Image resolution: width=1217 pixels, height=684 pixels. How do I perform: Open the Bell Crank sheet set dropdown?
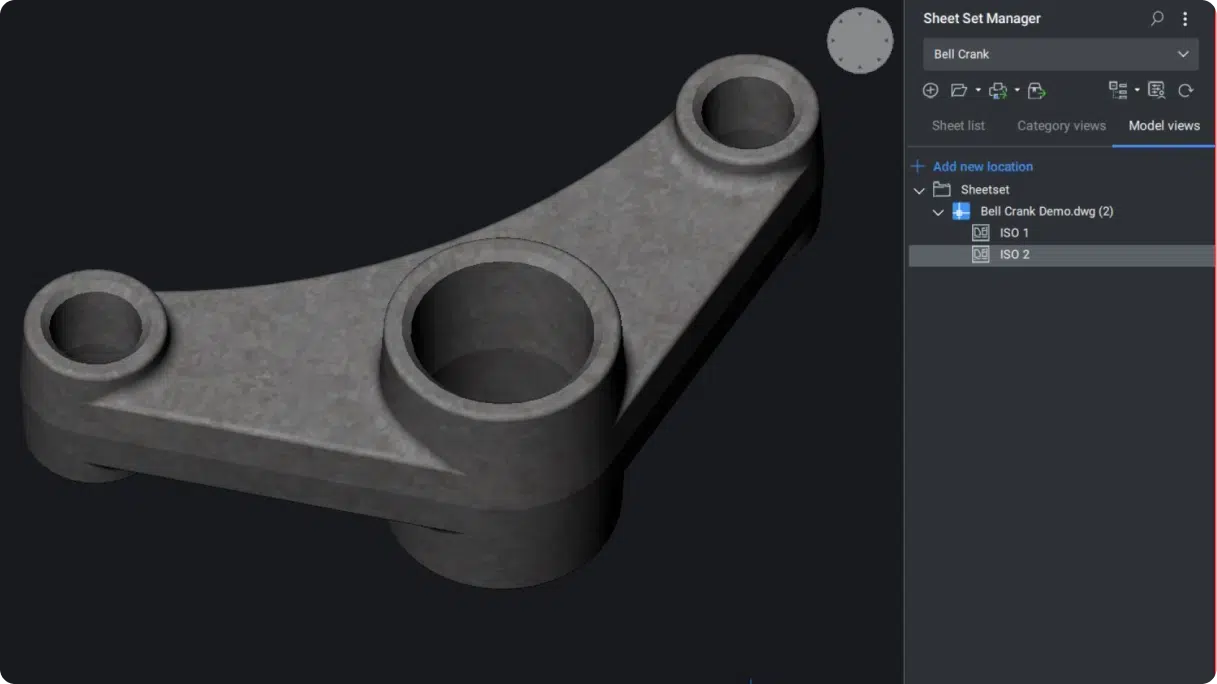click(1060, 54)
